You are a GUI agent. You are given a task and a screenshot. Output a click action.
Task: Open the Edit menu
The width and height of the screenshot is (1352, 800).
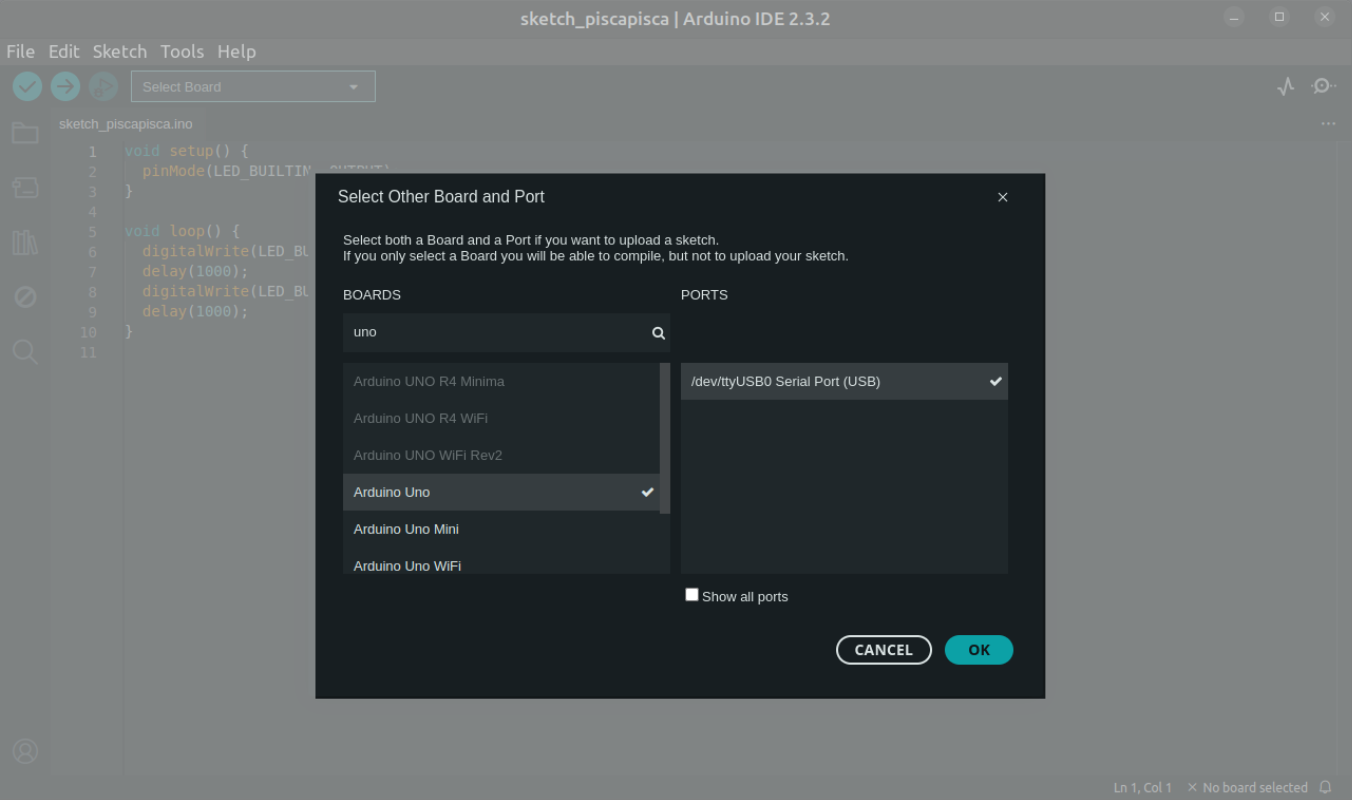tap(64, 52)
